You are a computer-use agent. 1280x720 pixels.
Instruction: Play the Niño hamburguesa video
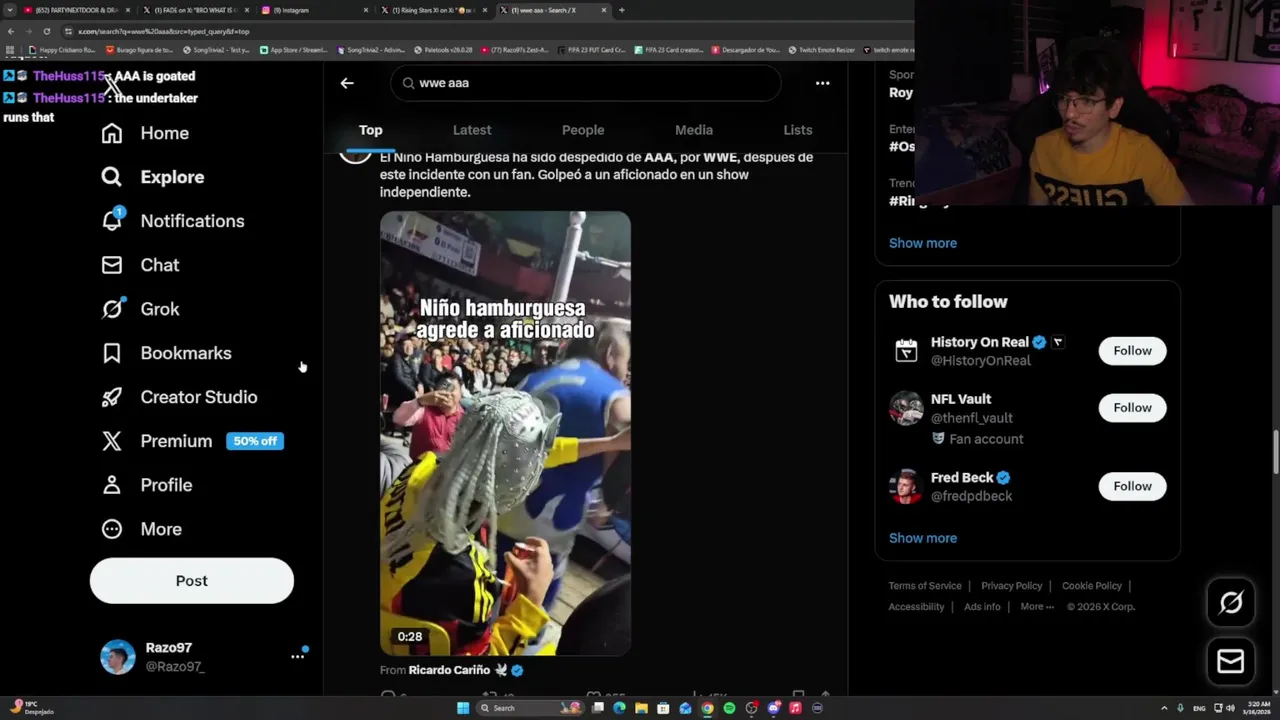[505, 433]
